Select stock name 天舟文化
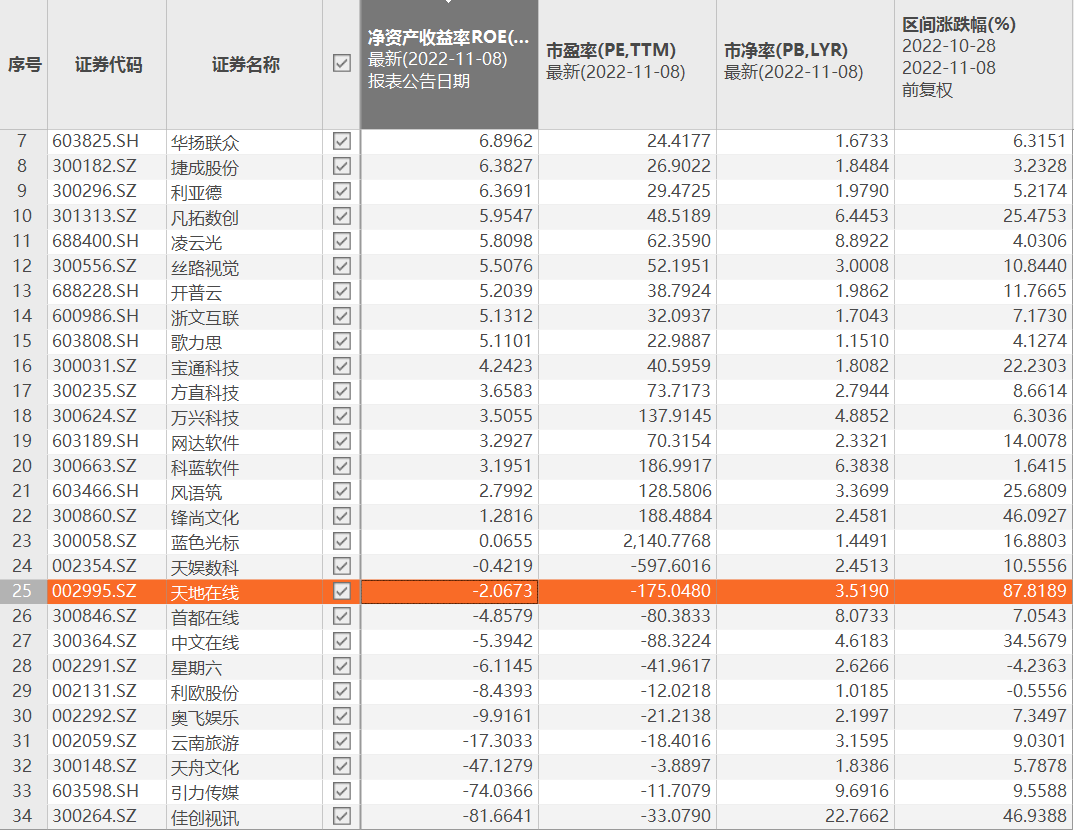This screenshot has height=830, width=1074. 205,767
